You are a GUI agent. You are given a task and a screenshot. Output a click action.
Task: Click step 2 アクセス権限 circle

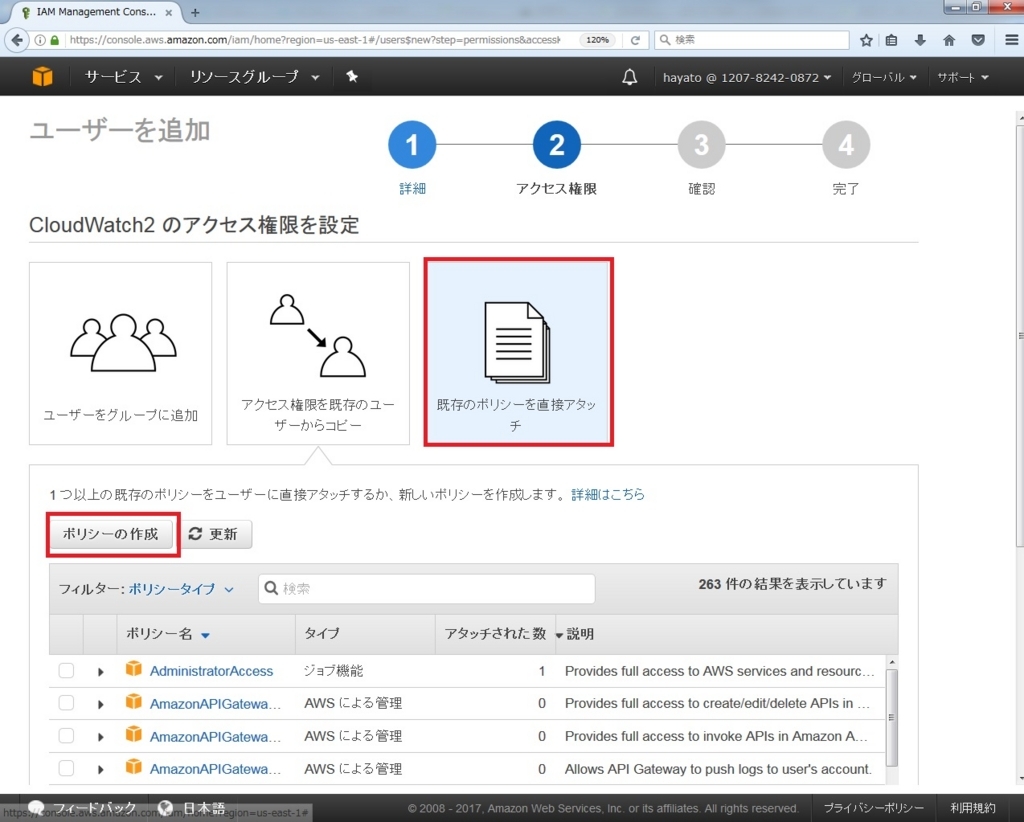pyautogui.click(x=556, y=144)
